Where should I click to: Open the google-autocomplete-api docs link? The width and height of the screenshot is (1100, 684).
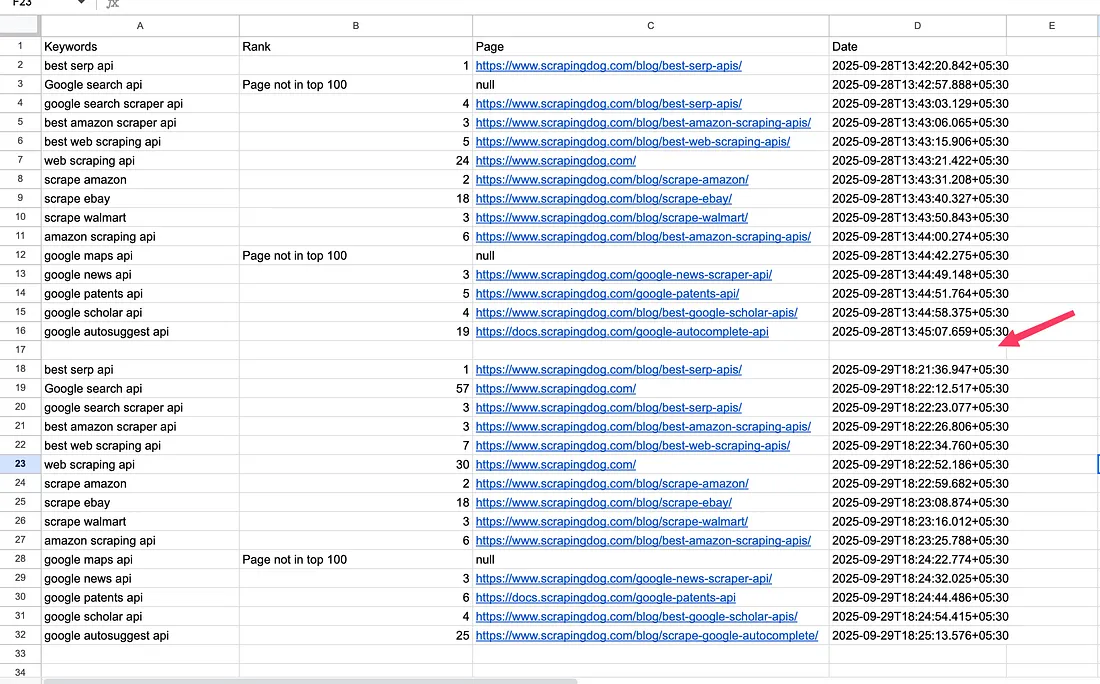click(621, 332)
